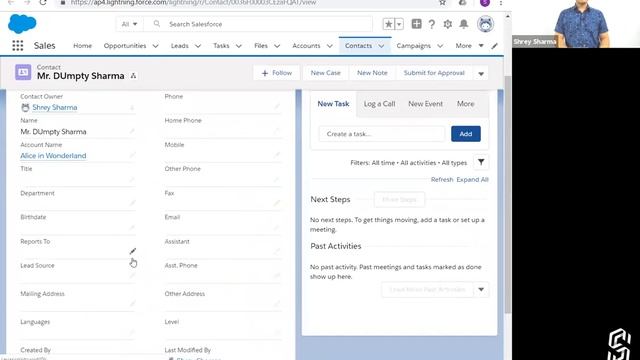
Task: Open the App Launcher grid icon
Action: pos(18,46)
